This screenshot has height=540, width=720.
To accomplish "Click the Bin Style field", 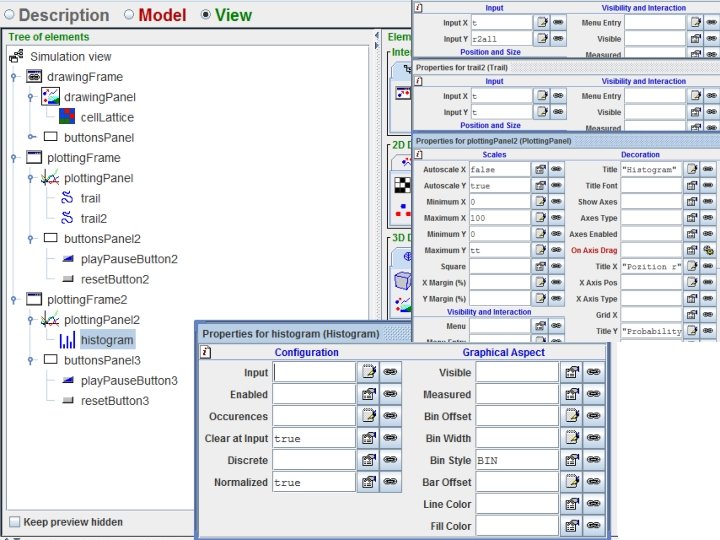I will click(x=517, y=460).
